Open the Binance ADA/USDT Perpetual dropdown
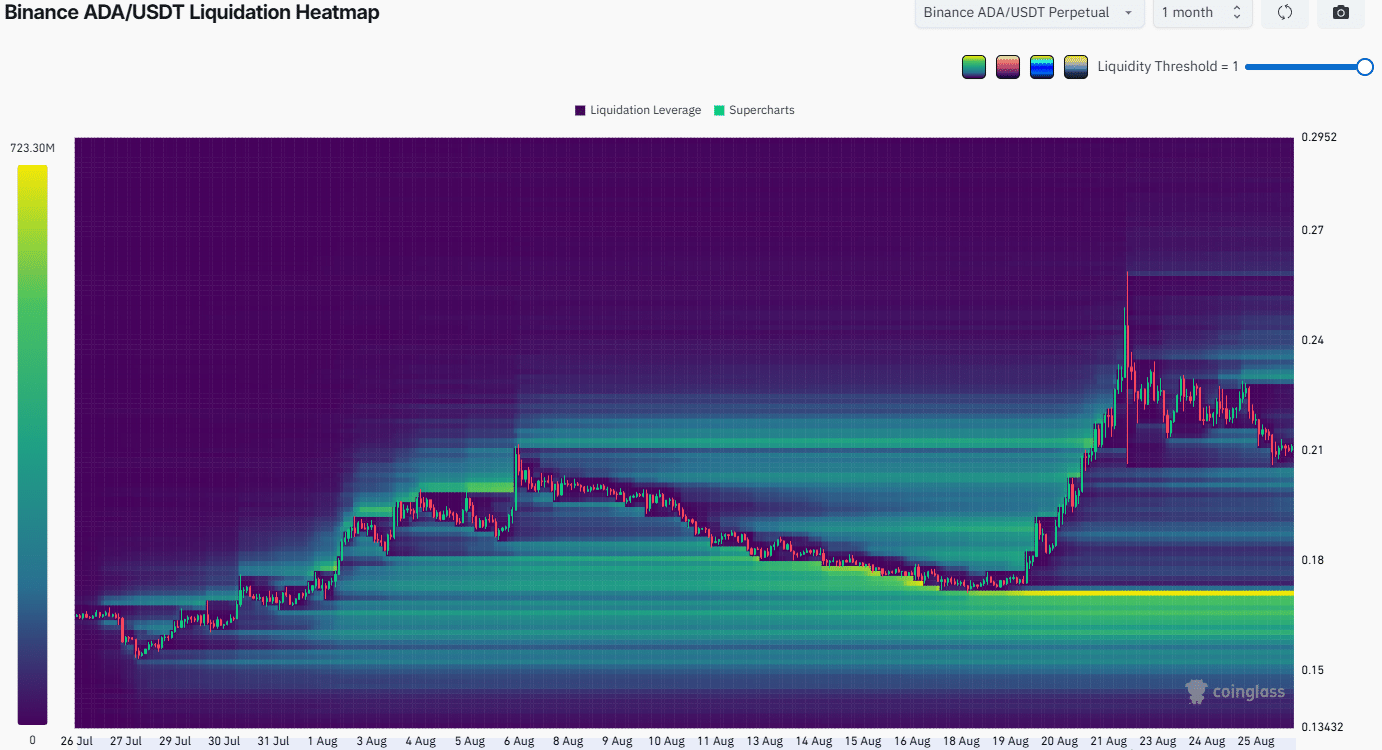This screenshot has height=750, width=1382. (1030, 13)
